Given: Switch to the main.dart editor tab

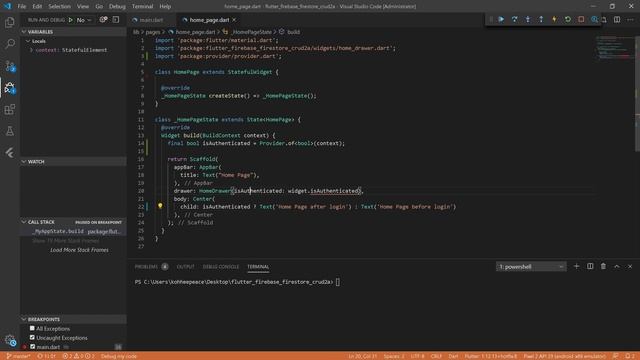Looking at the screenshot, I should coord(151,20).
